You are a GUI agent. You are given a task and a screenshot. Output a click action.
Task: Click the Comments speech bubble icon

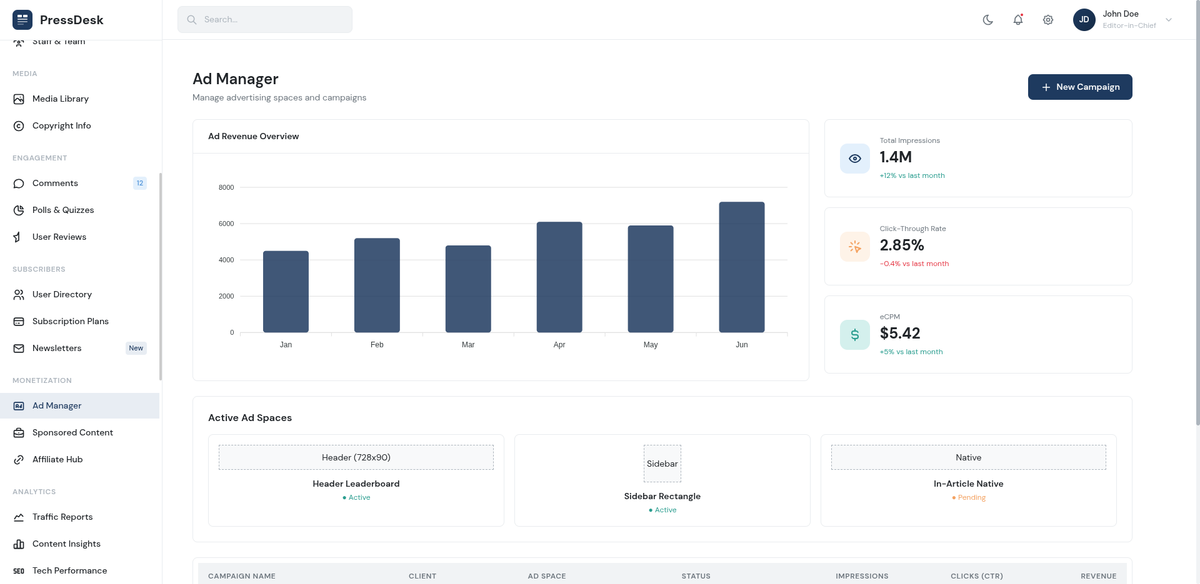19,183
